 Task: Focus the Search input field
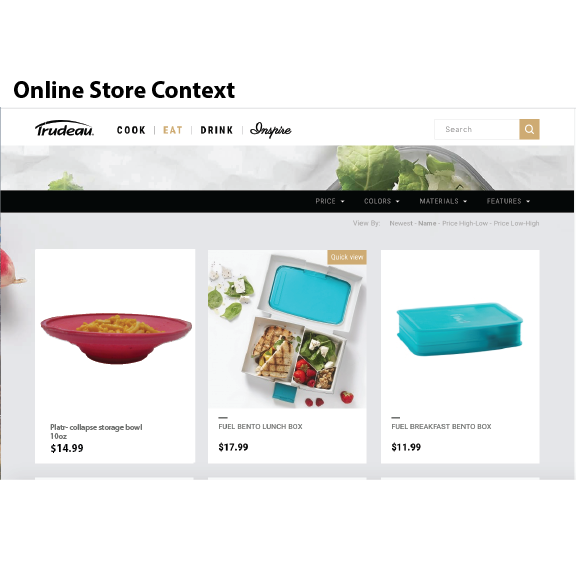pos(477,129)
